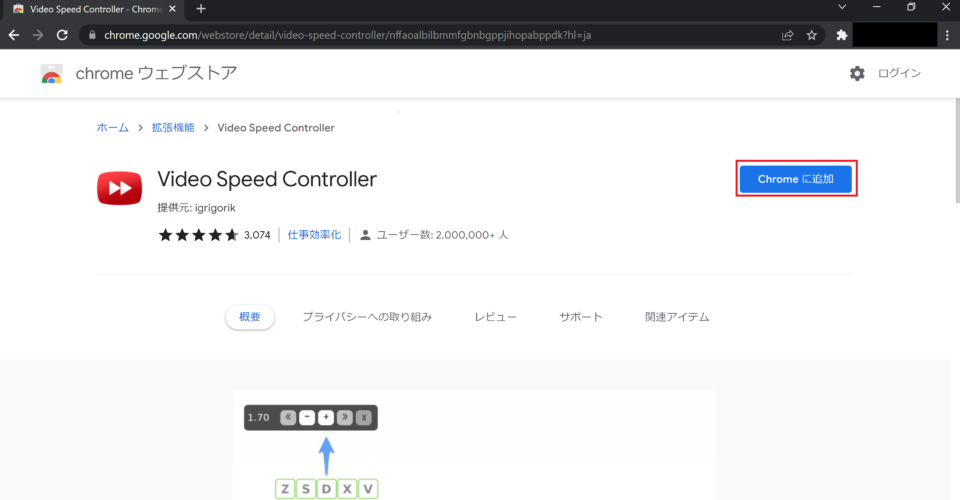Open the Chrome three-dot menu
This screenshot has height=500, width=960.
click(947, 35)
